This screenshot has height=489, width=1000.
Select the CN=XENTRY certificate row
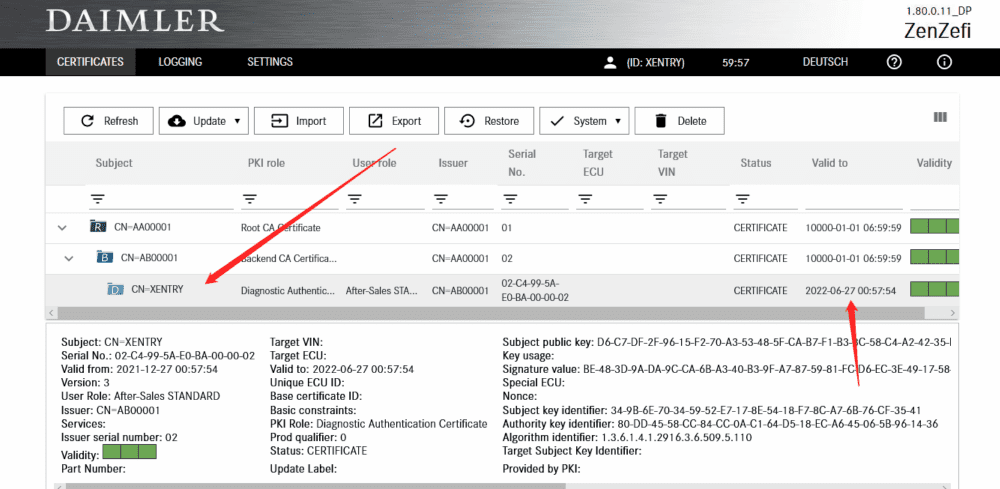[x=502, y=290]
